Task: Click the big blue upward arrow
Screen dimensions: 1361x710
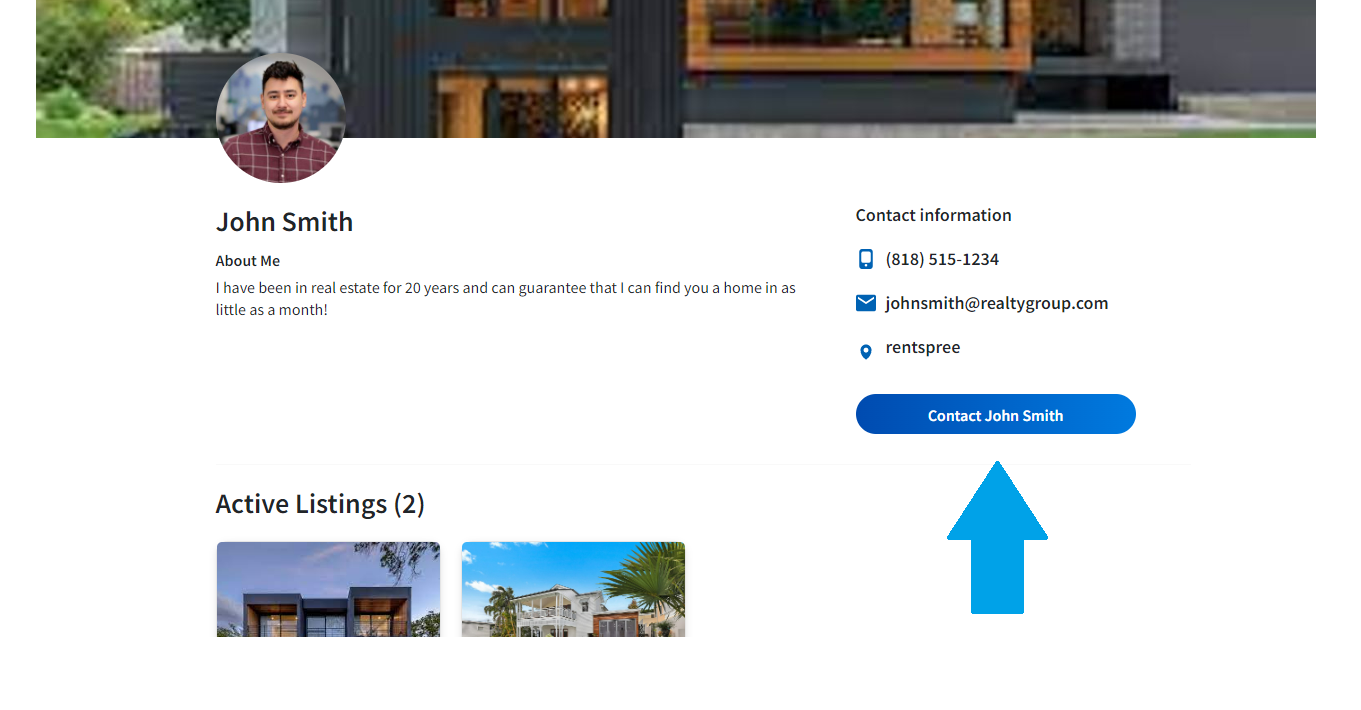Action: tap(997, 537)
